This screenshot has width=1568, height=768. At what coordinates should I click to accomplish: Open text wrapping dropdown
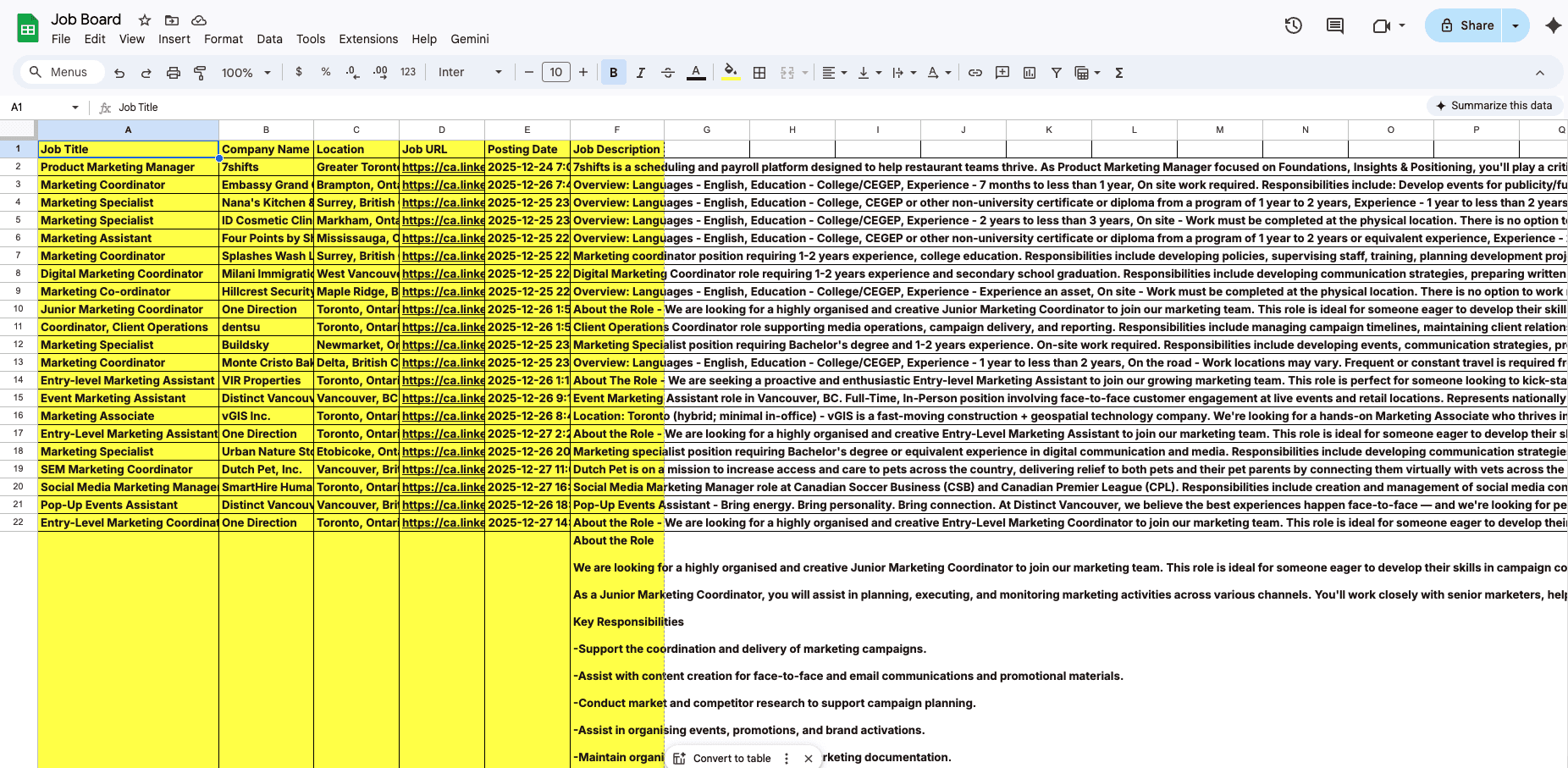tap(904, 73)
